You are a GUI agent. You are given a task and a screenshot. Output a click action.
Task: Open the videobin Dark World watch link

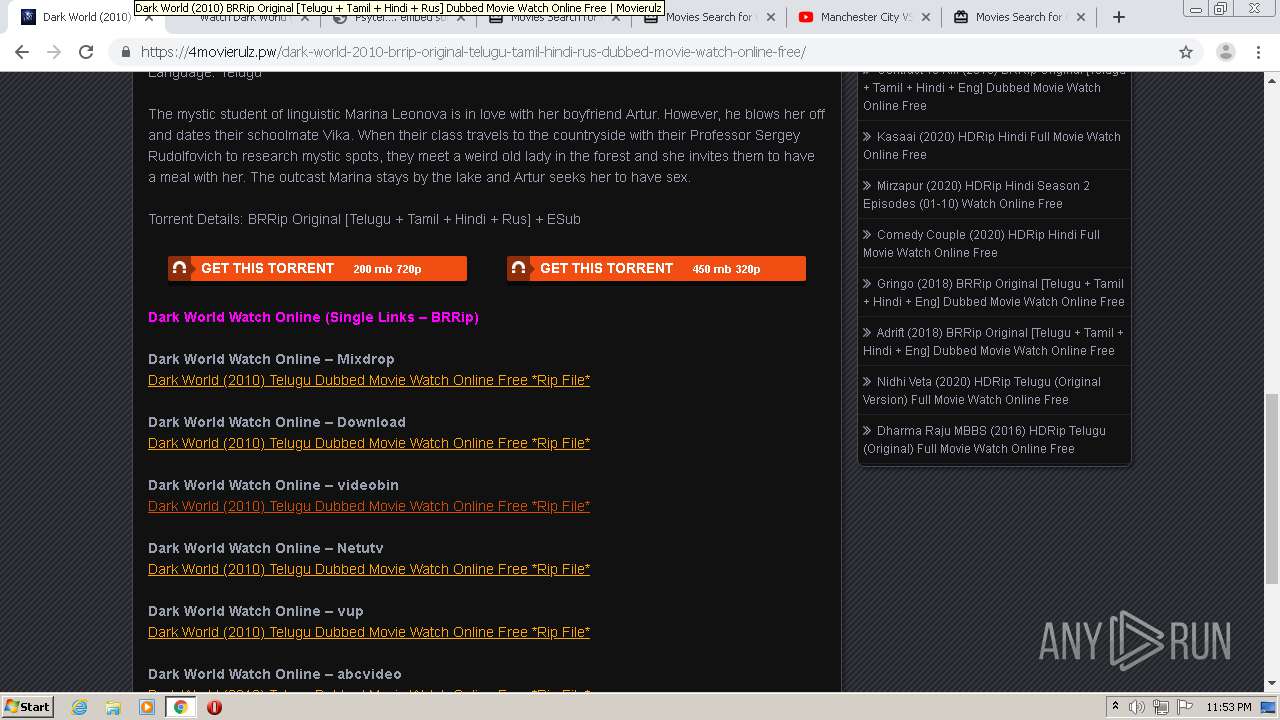tap(369, 506)
